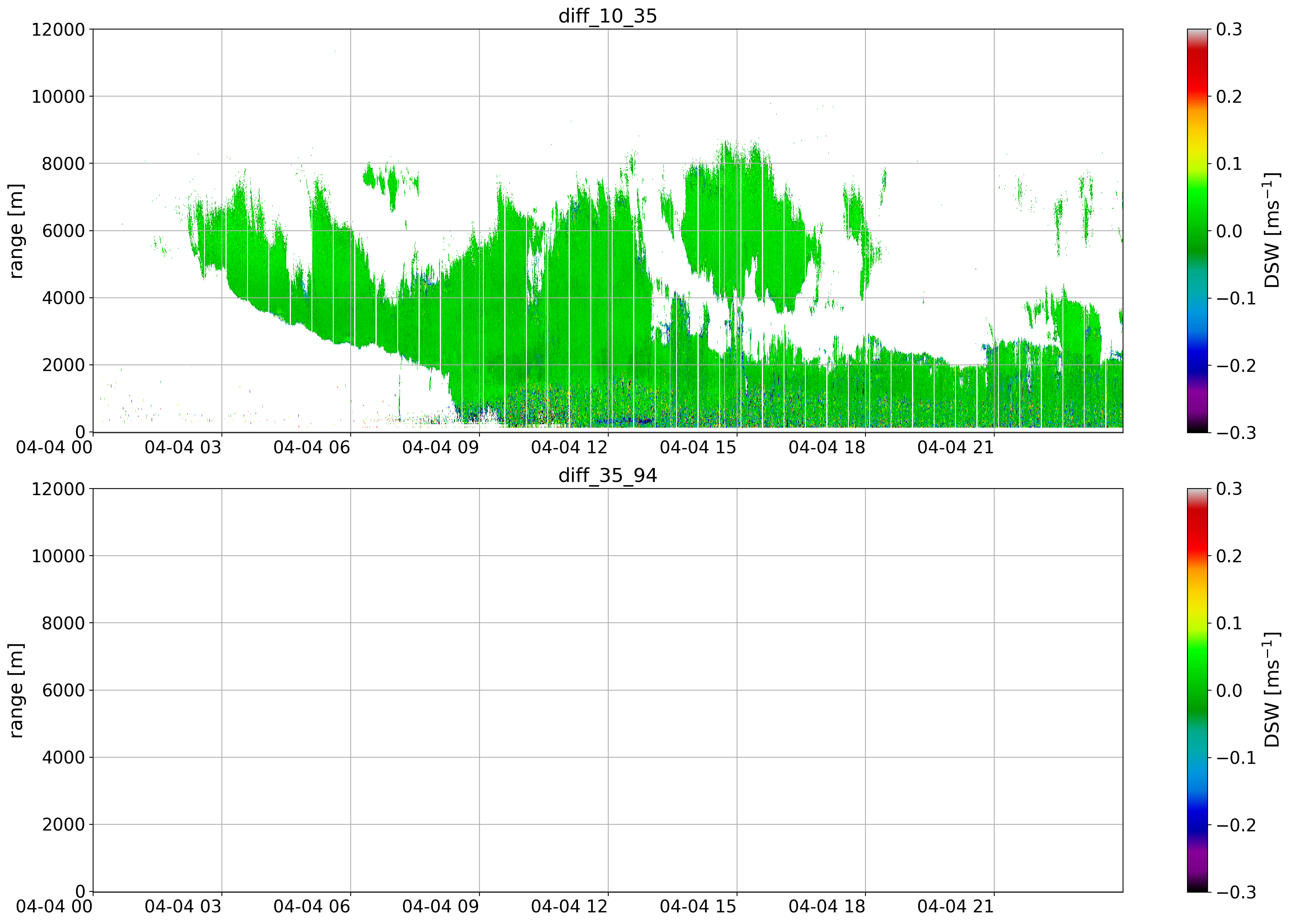Click the −0.2 tick label on diff_35_94 colorbar
1291x924 pixels.
tap(1236, 825)
